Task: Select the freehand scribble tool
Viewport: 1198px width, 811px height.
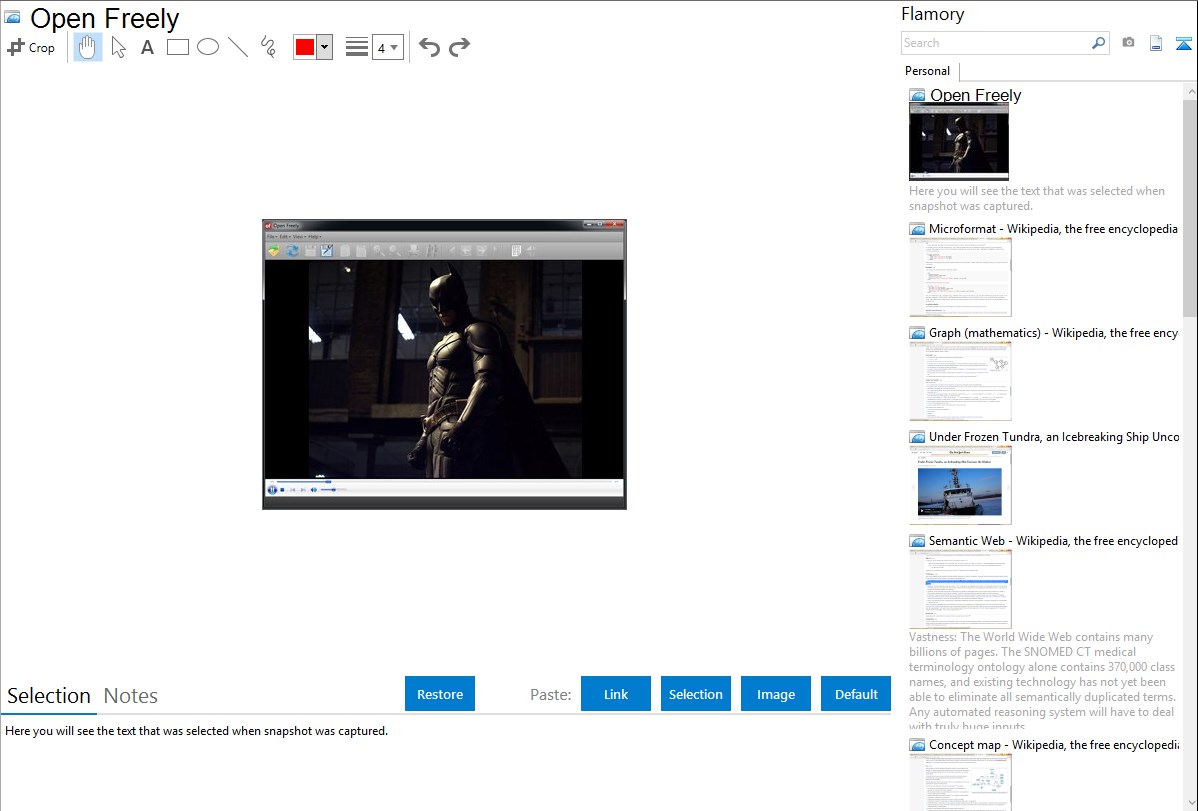Action: click(x=268, y=47)
